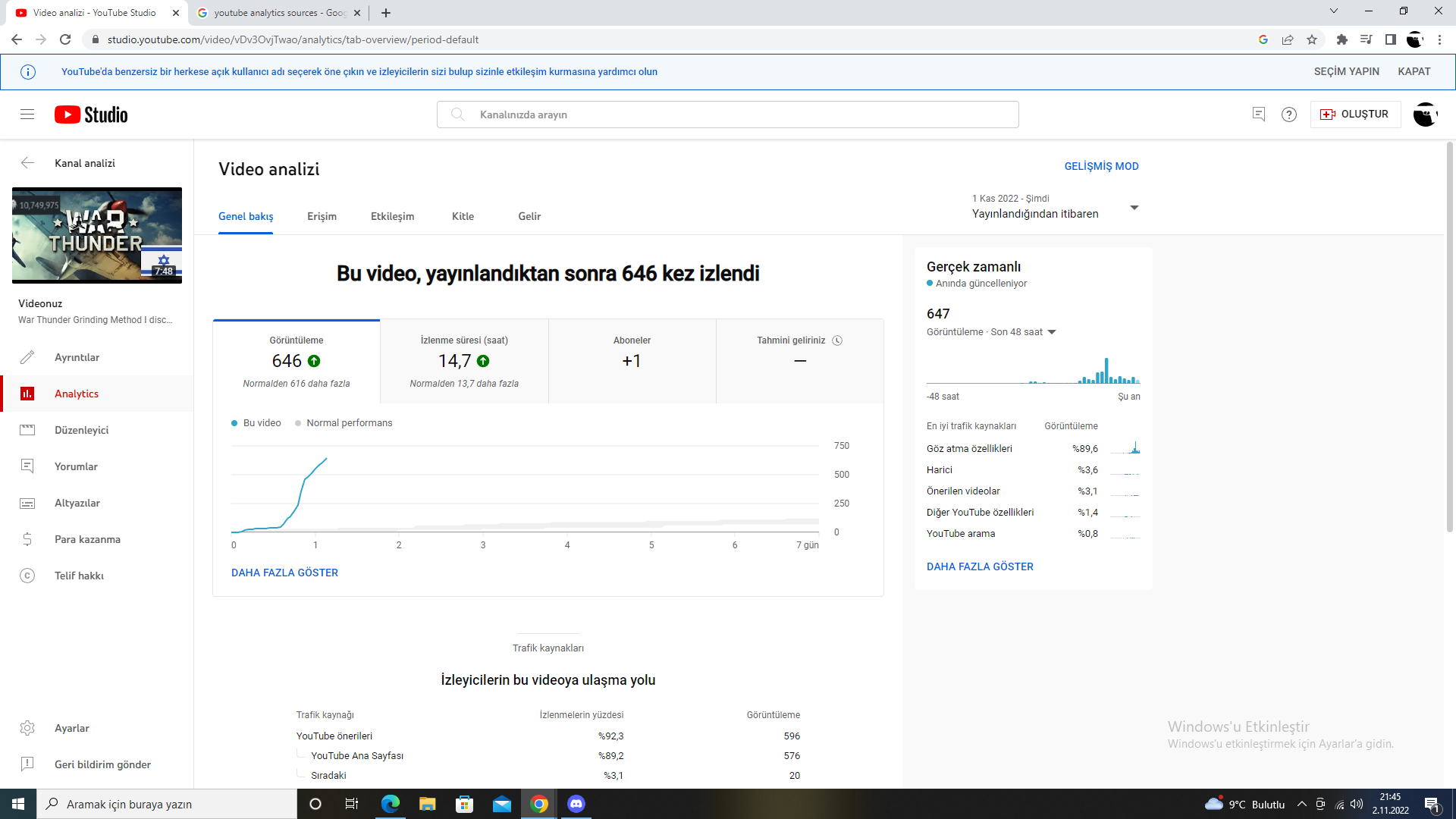The height and width of the screenshot is (819, 1456).
Task: Open Ayarlar settings in the sidebar
Action: click(97, 728)
